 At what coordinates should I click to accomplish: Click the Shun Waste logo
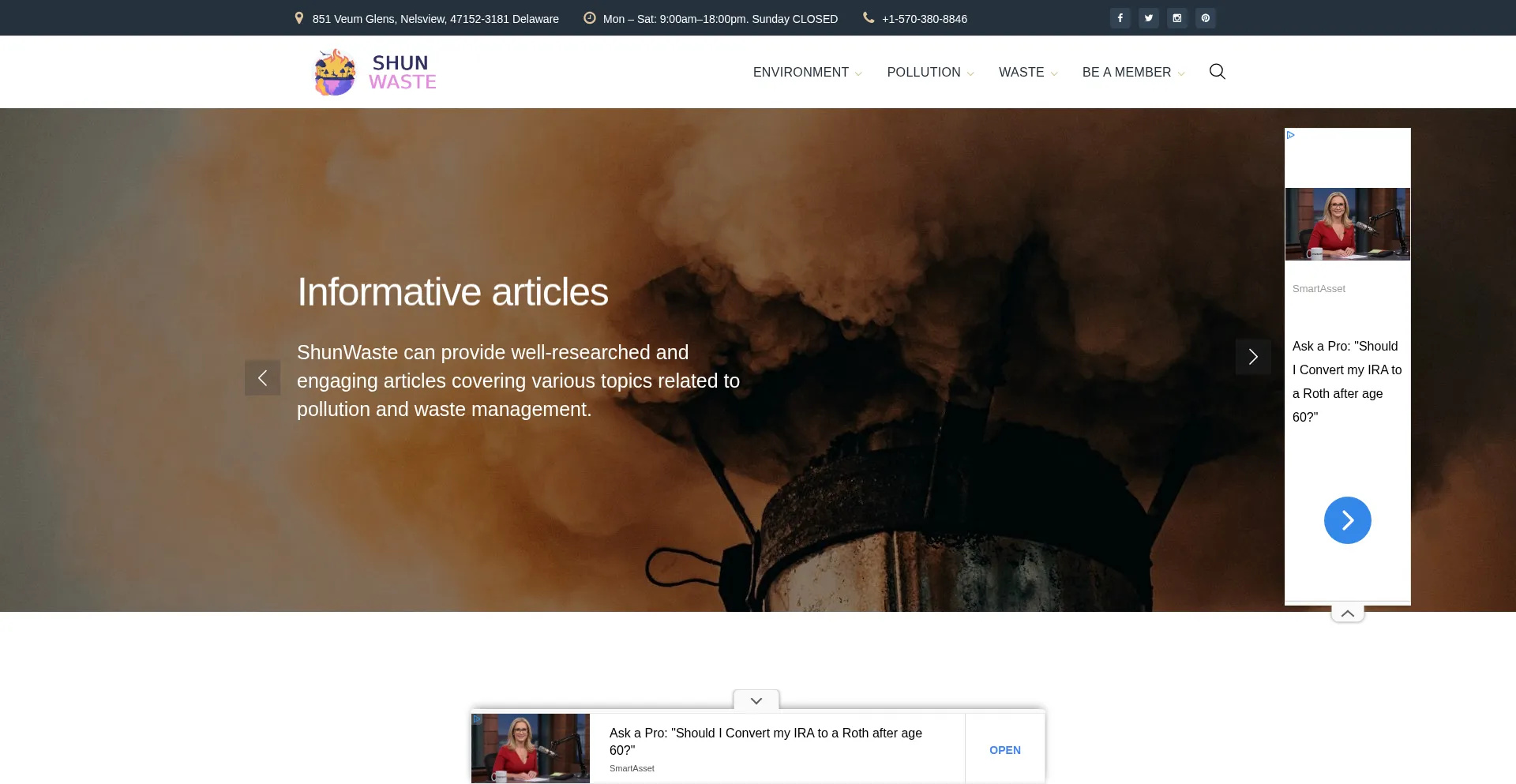click(375, 72)
